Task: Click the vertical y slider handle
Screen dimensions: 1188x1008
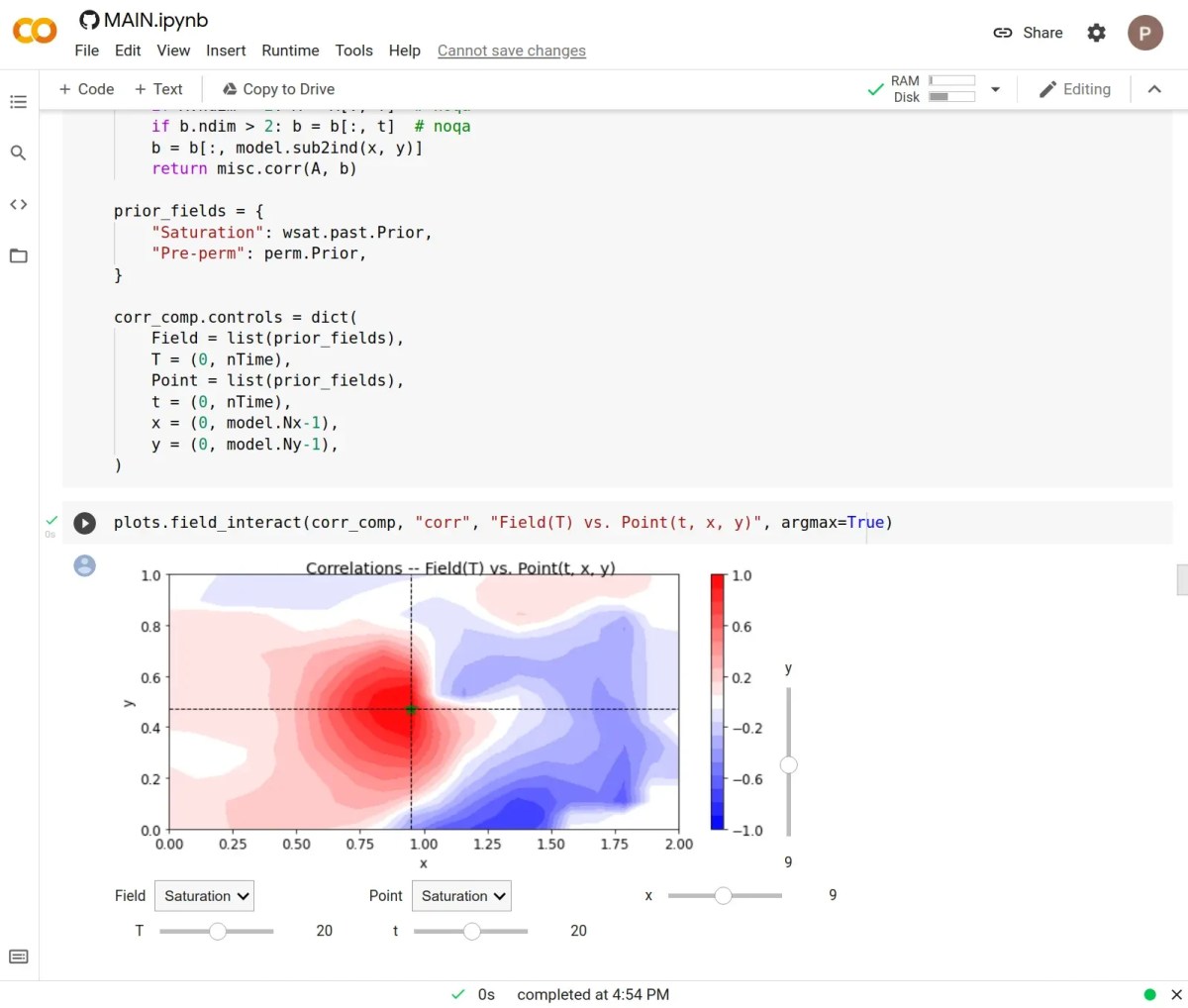Action: (789, 764)
